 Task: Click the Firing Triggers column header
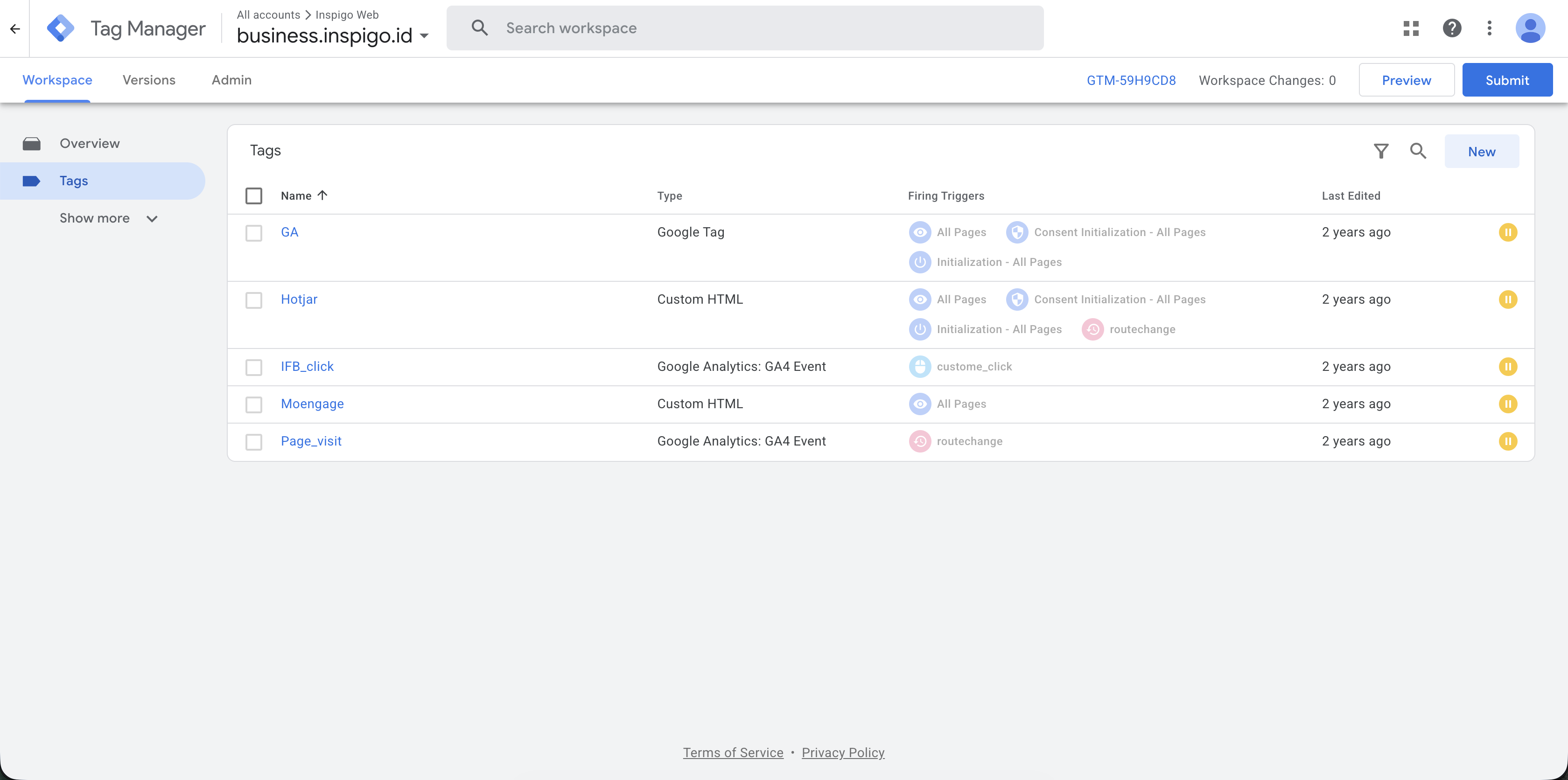[946, 196]
